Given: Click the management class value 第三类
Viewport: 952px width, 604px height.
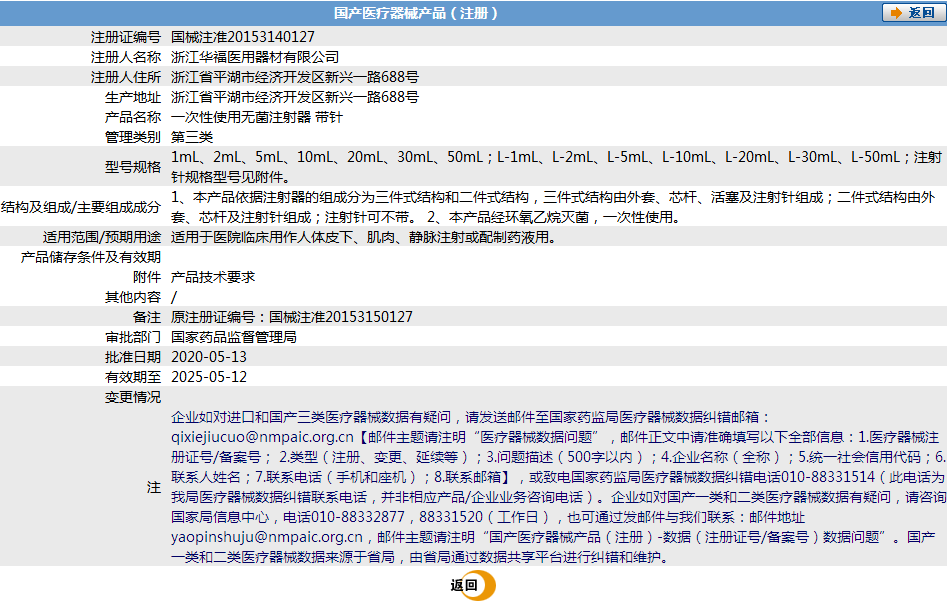Looking at the screenshot, I should coord(192,137).
